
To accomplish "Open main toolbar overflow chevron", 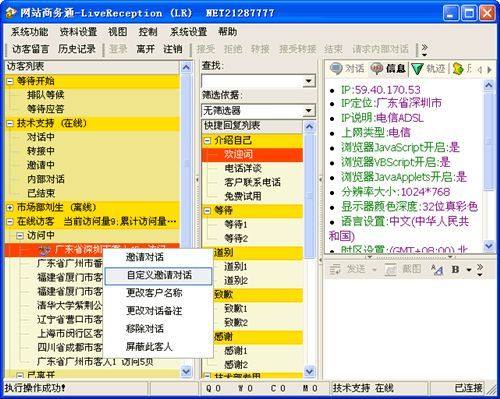I will (424, 49).
